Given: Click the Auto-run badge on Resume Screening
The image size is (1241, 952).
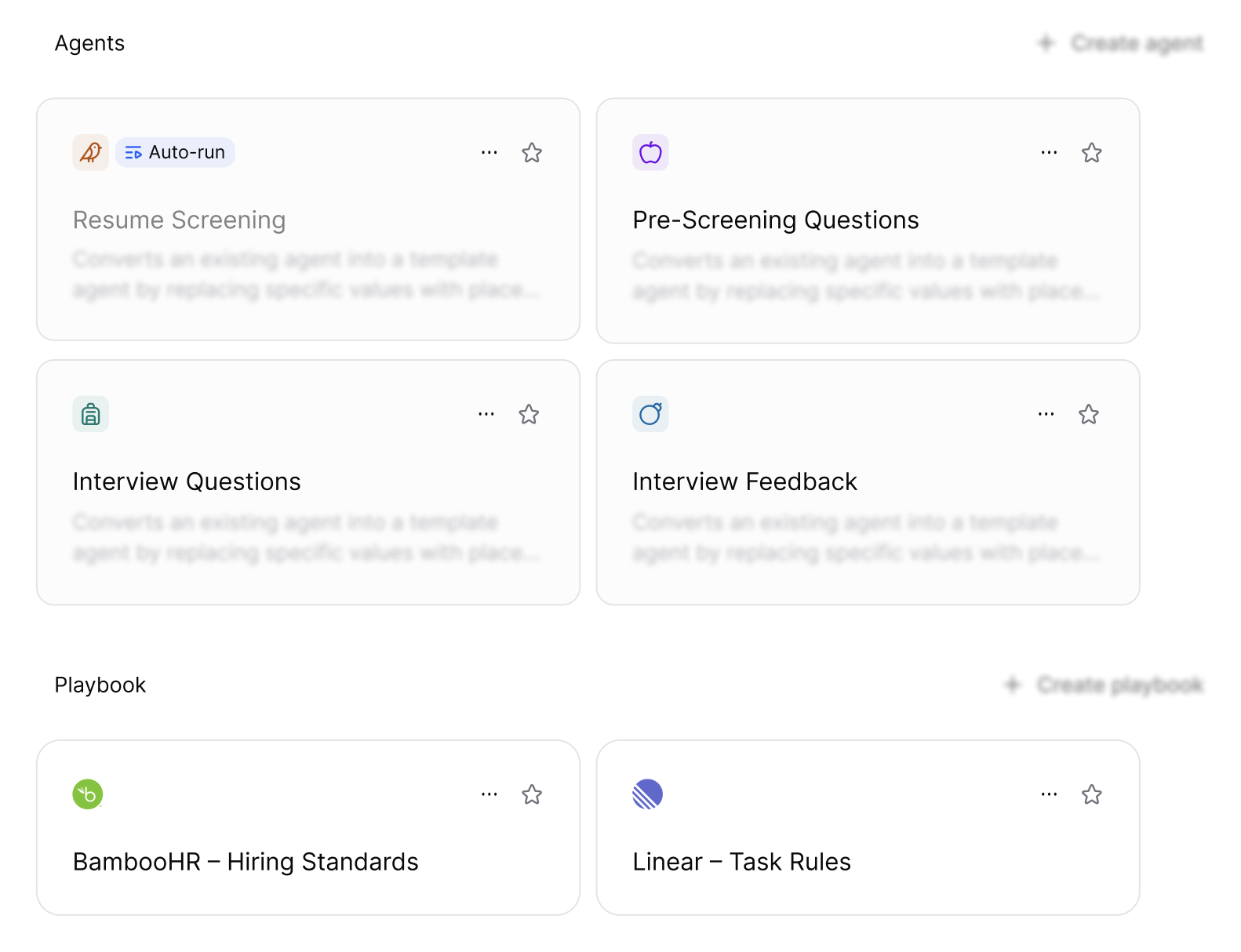Looking at the screenshot, I should (x=176, y=152).
